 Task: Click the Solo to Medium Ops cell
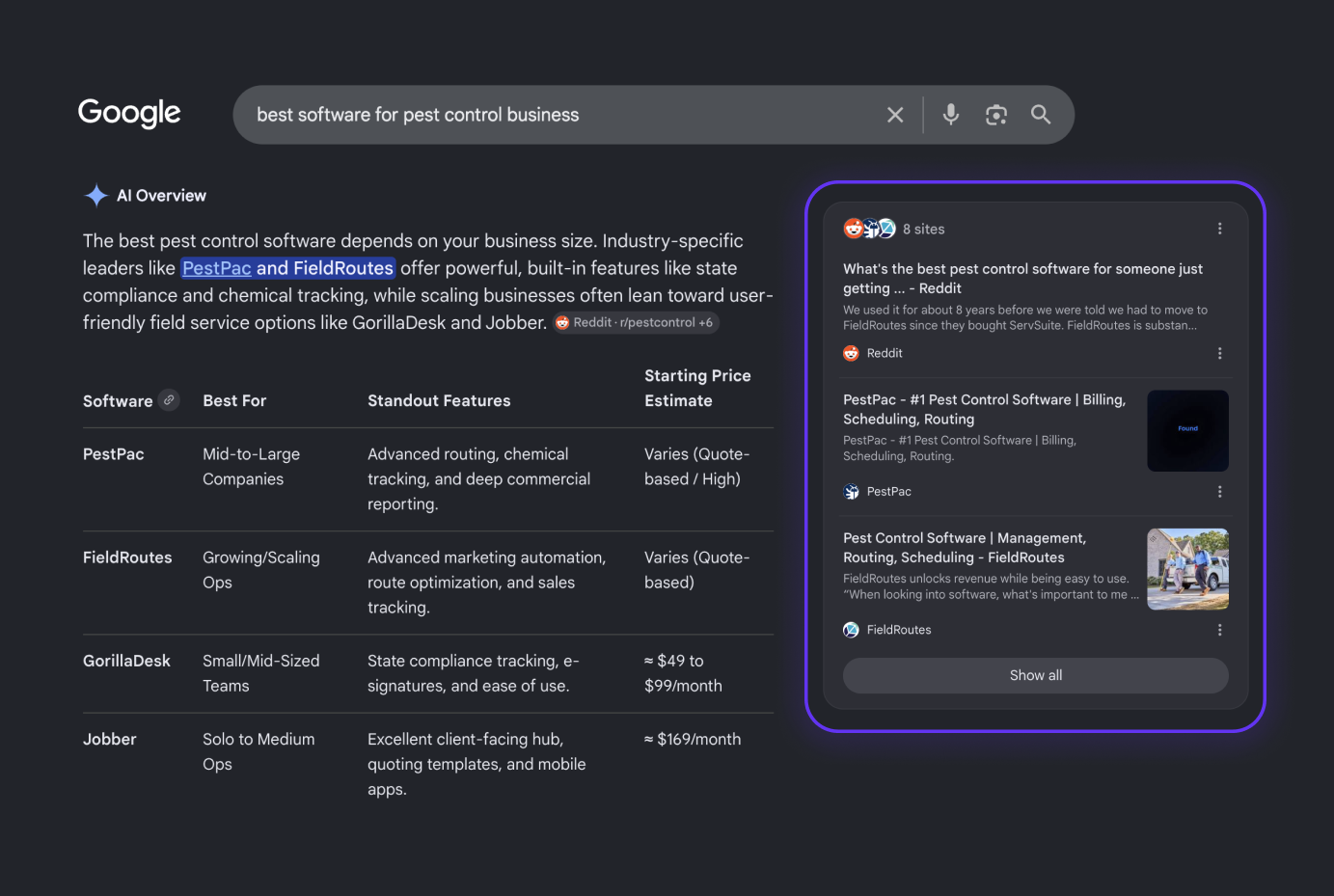point(259,751)
